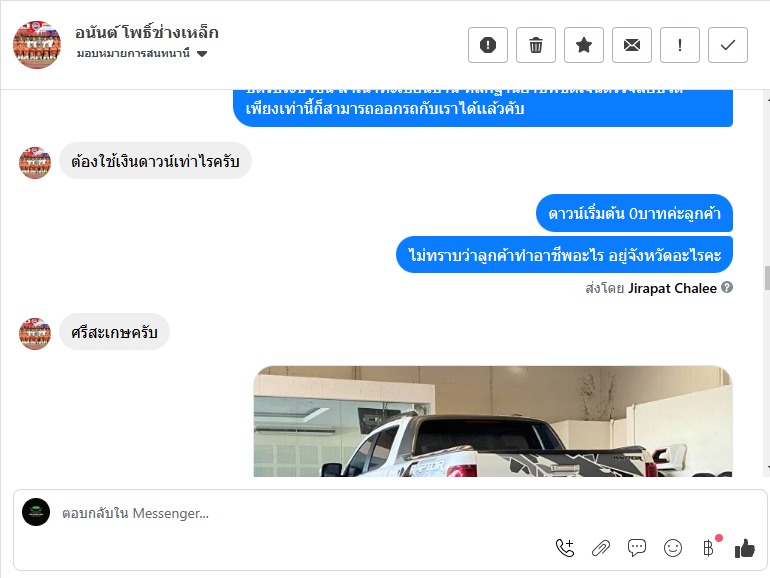The width and height of the screenshot is (770, 578).
Task: Click the chat scrollbar thumb
Action: 767,278
